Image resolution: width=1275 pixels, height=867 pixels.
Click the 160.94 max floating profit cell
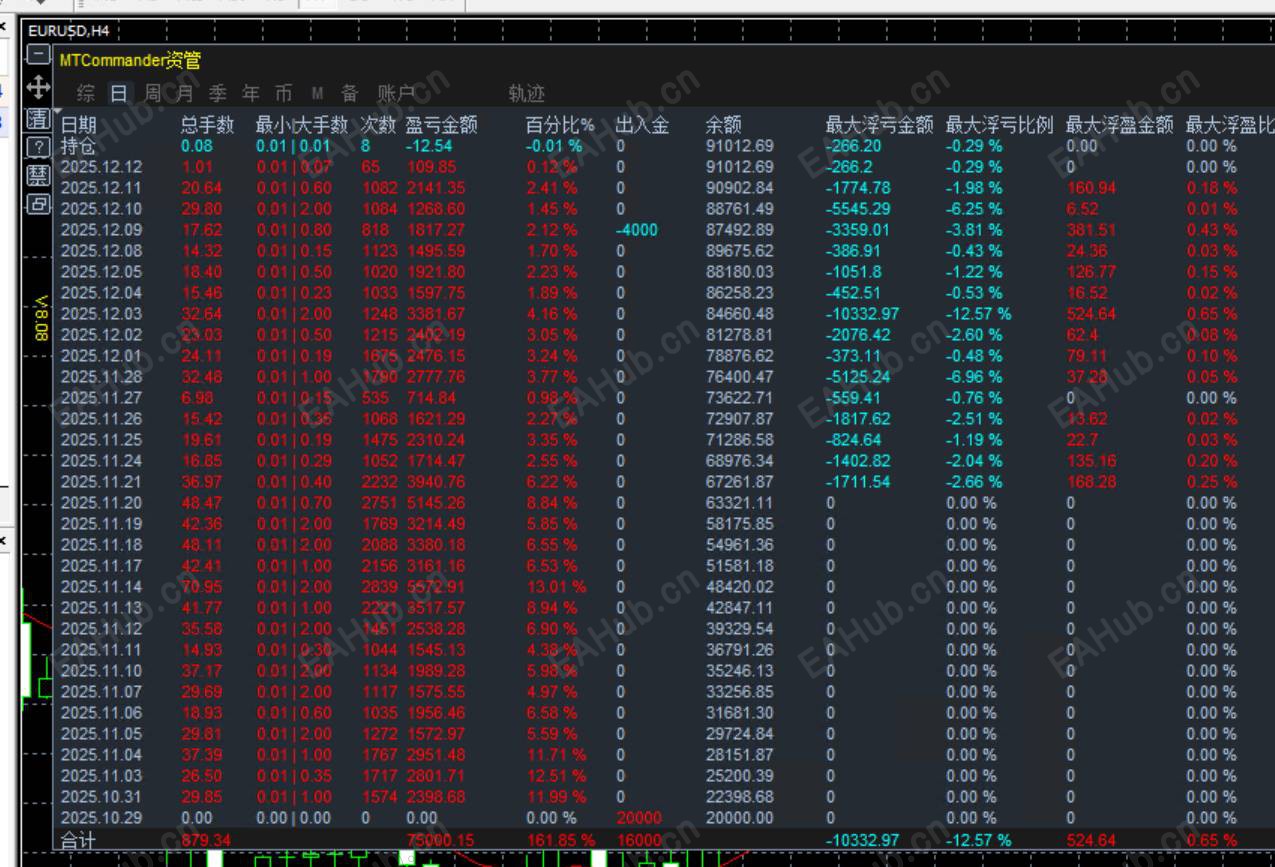[x=1091, y=188]
